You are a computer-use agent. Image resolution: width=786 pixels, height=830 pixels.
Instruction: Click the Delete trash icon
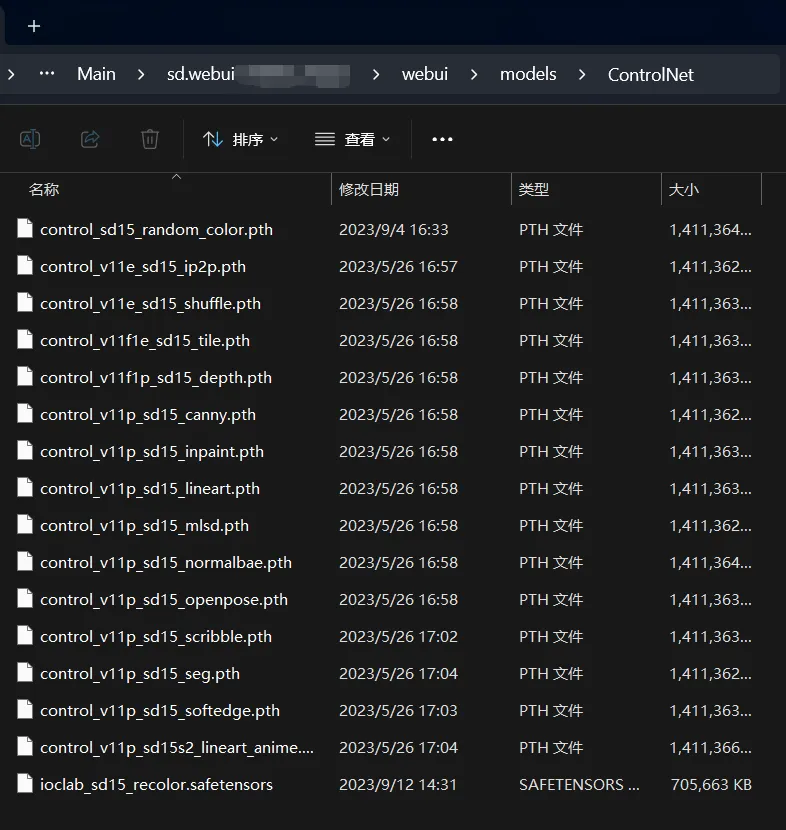point(150,139)
